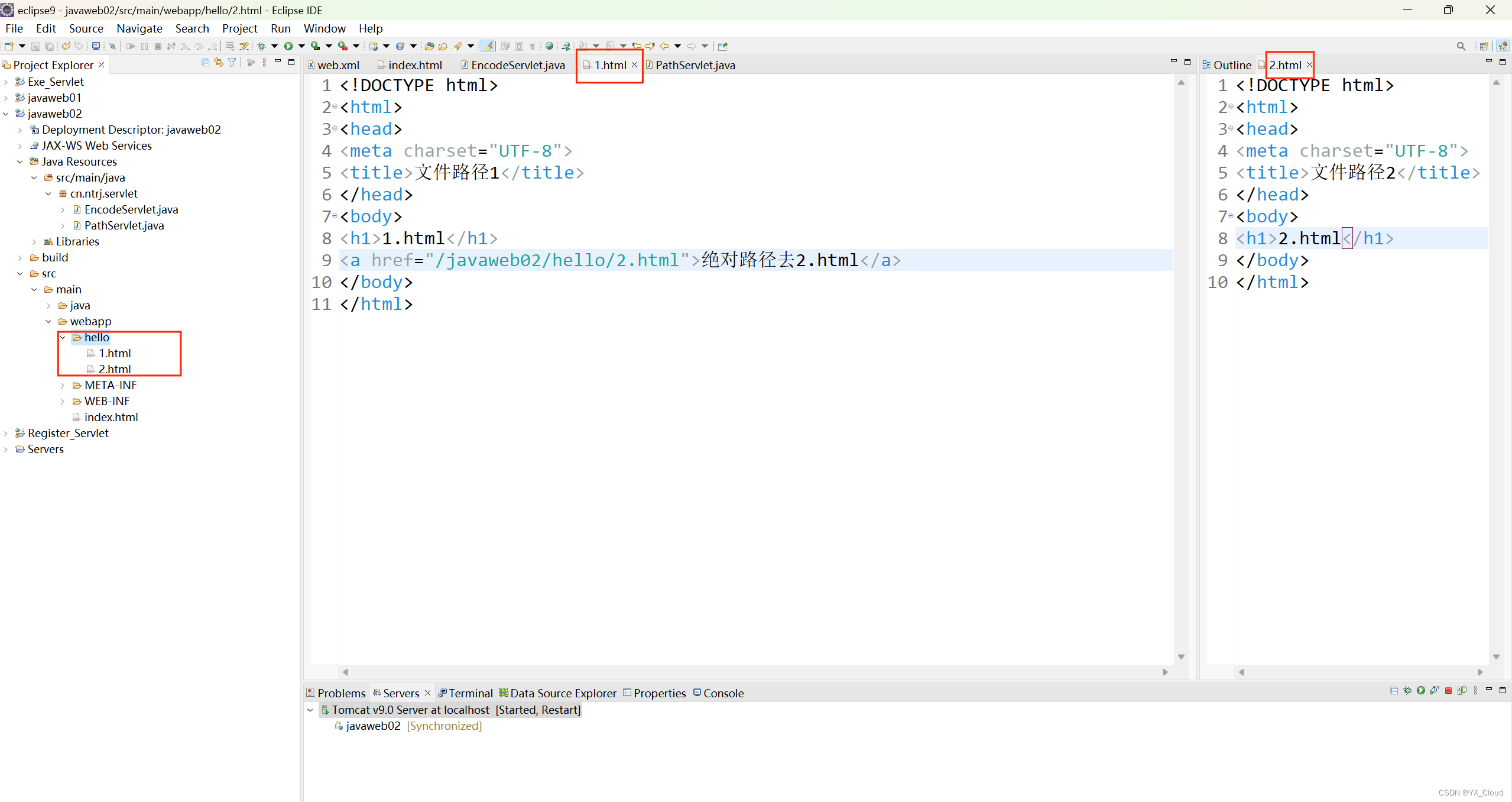1512x802 pixels.
Task: Open 2.html under the hello folder
Action: [x=116, y=369]
